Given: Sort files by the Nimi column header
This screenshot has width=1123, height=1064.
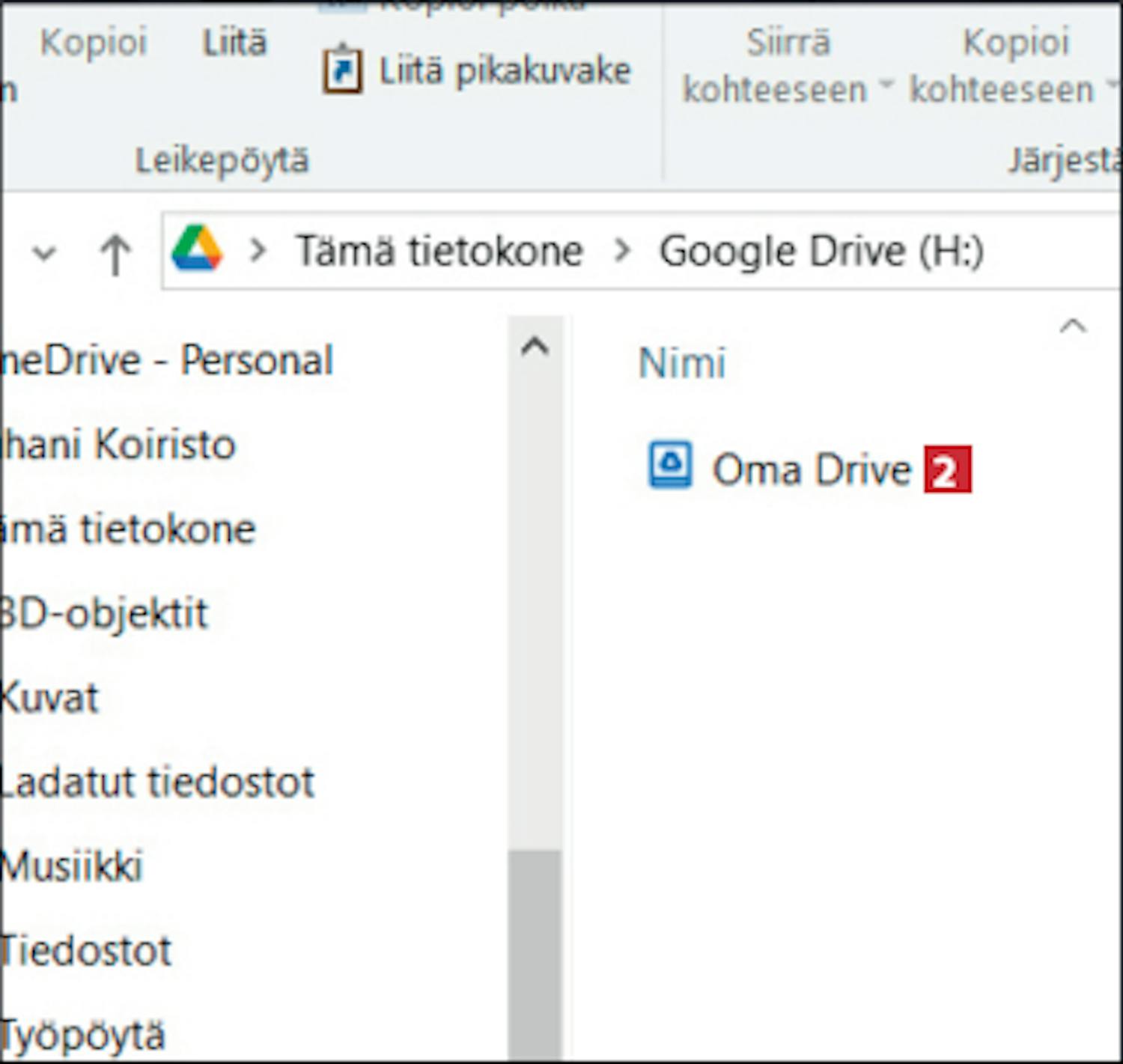Looking at the screenshot, I should (681, 363).
